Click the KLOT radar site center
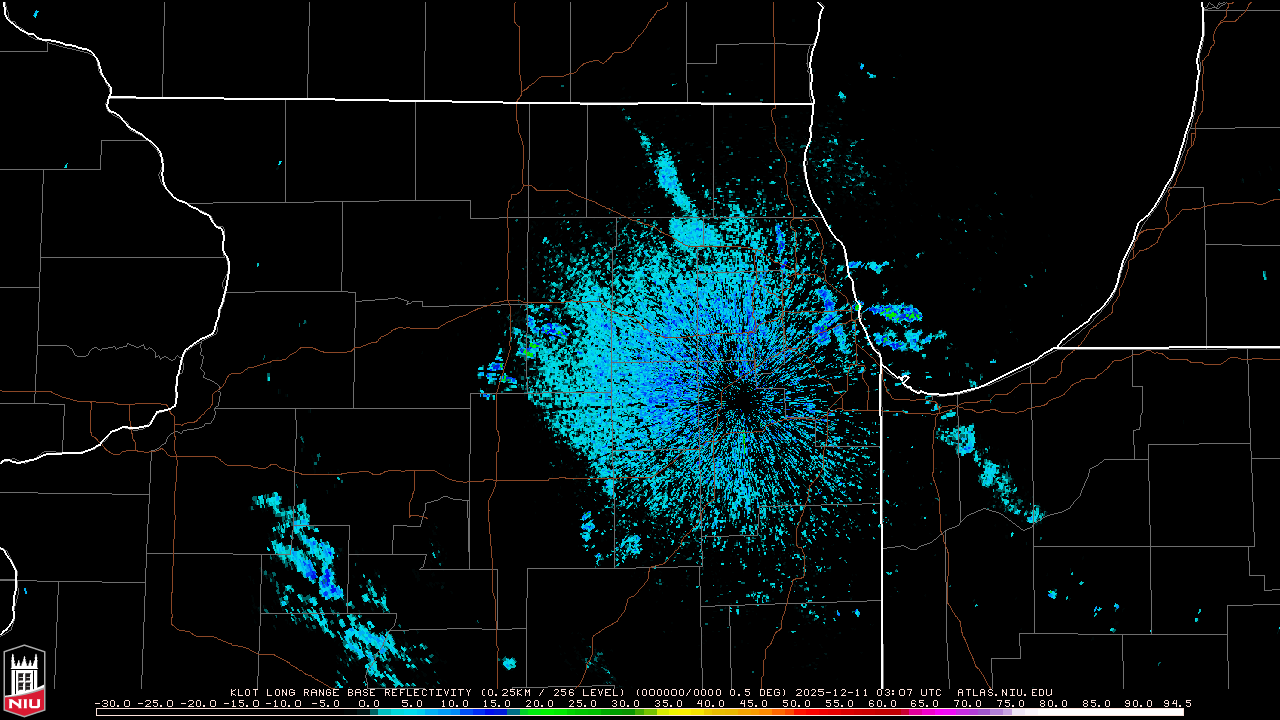The height and width of the screenshot is (720, 1280). point(741,397)
